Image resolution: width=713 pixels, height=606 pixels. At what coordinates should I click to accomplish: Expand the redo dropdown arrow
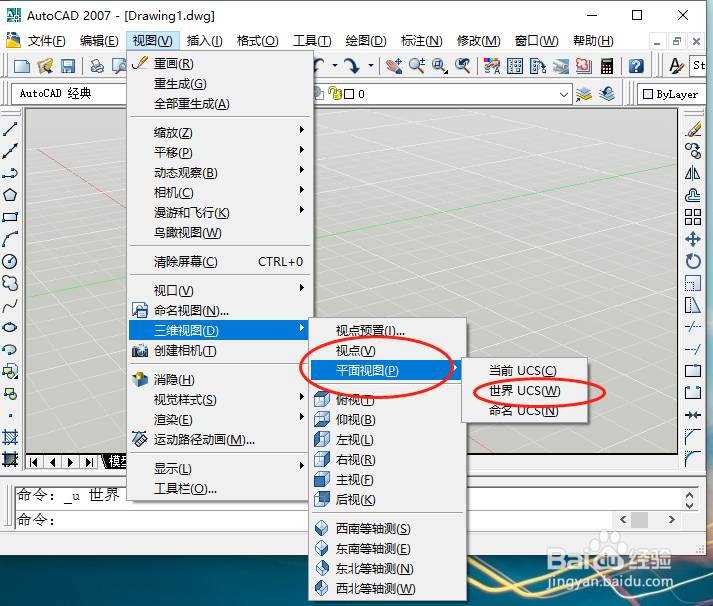coord(371,66)
